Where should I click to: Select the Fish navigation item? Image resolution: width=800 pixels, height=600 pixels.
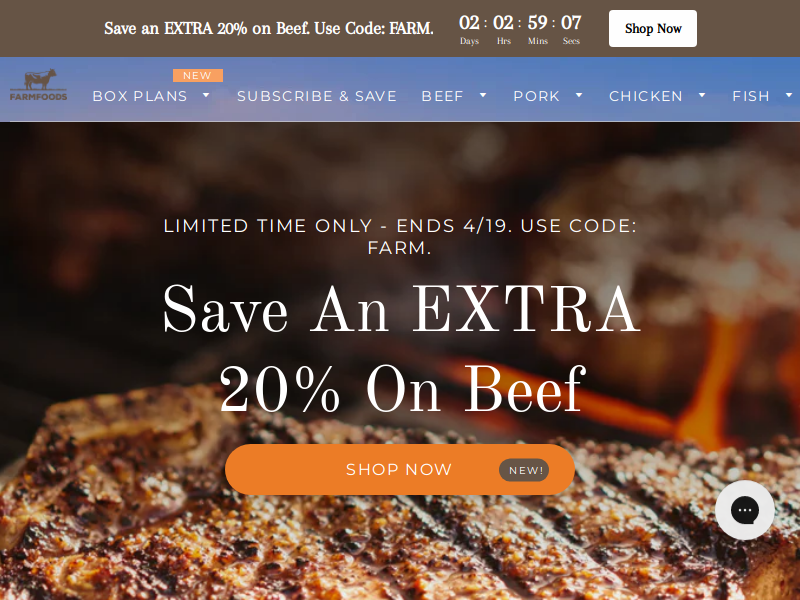tap(751, 96)
